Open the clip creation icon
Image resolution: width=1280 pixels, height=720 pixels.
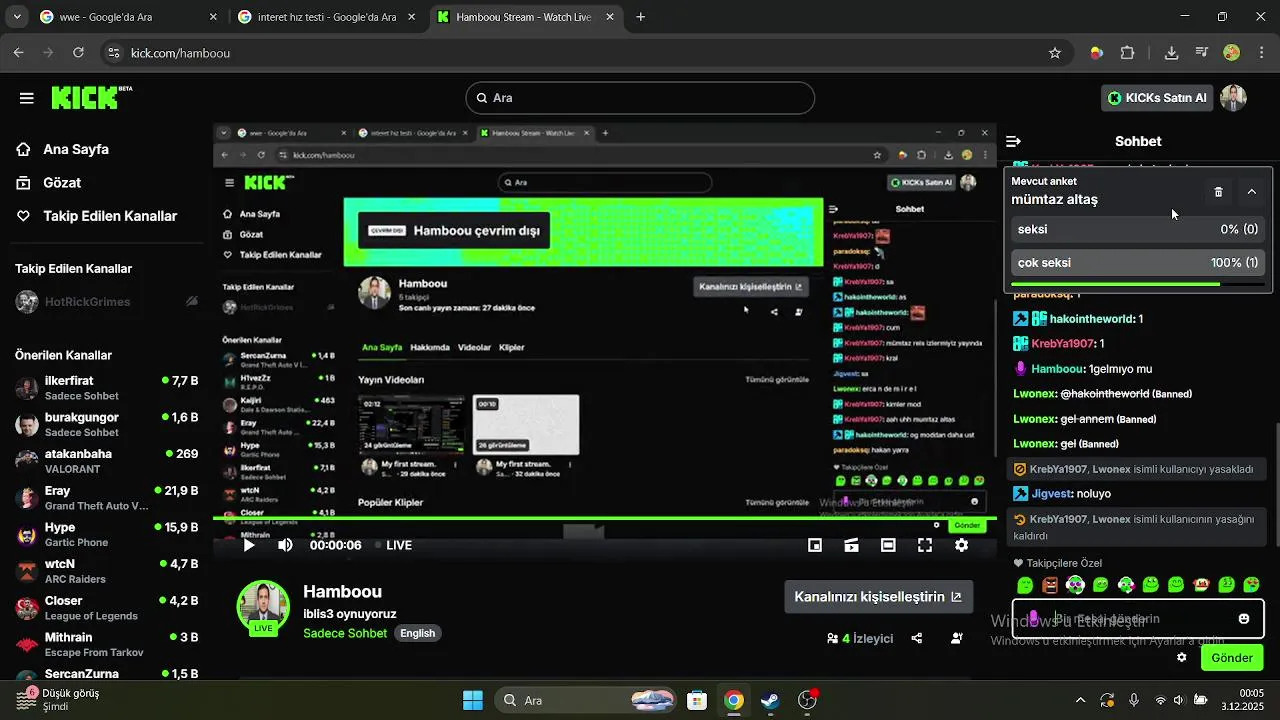[x=851, y=545]
